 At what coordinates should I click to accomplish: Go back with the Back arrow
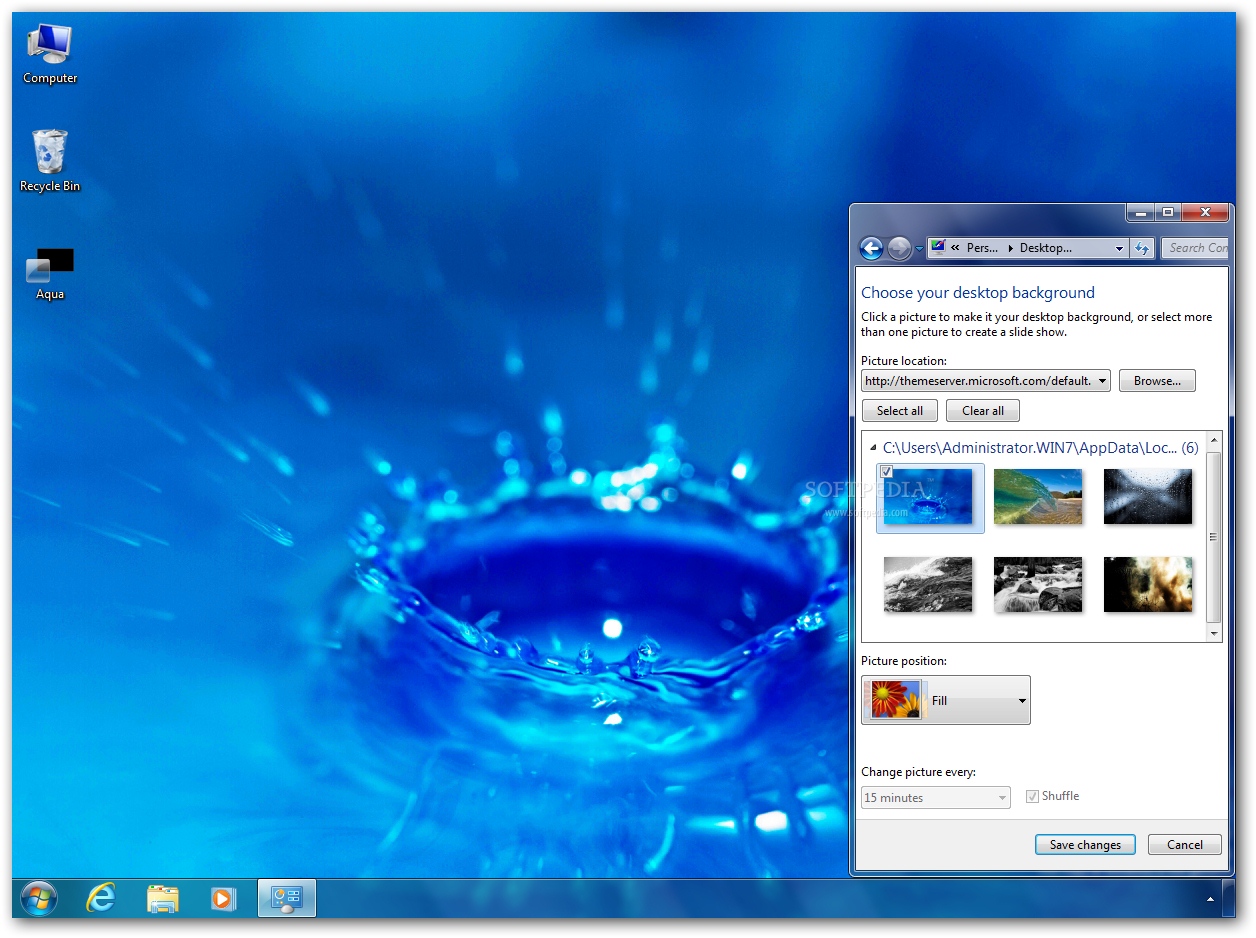871,248
